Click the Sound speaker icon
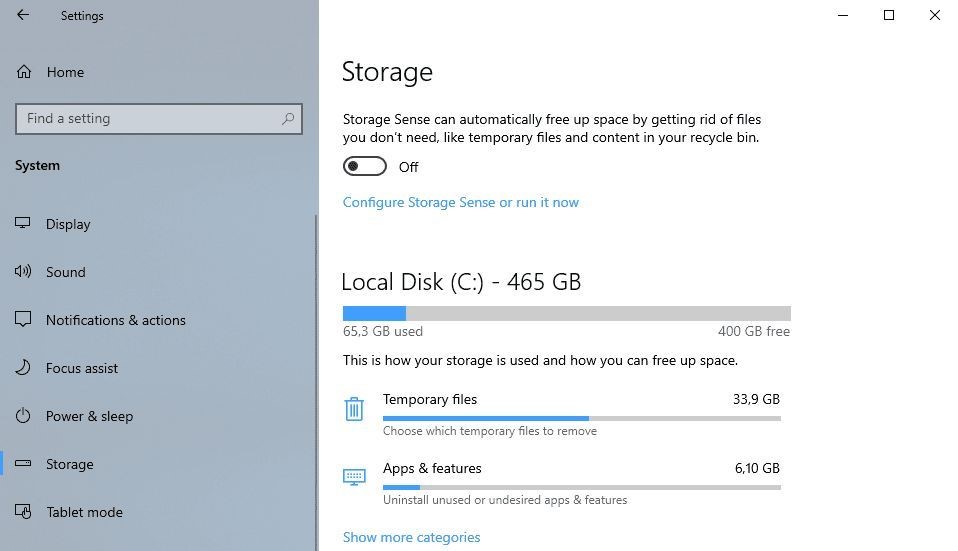958x551 pixels. [23, 272]
